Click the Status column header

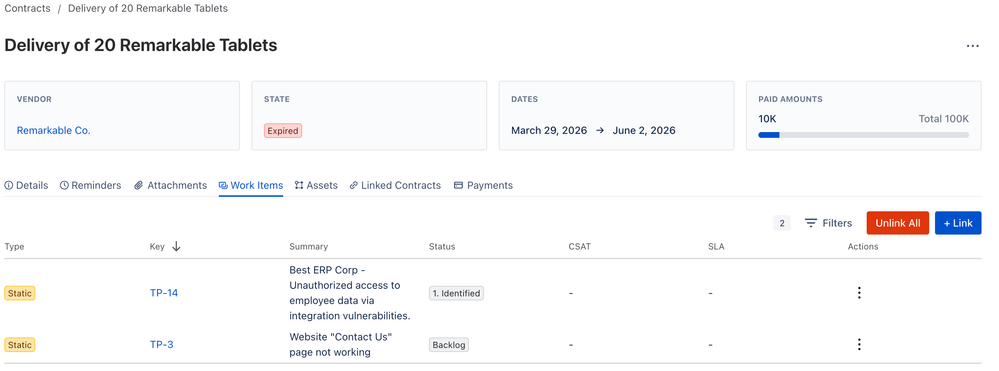point(442,247)
